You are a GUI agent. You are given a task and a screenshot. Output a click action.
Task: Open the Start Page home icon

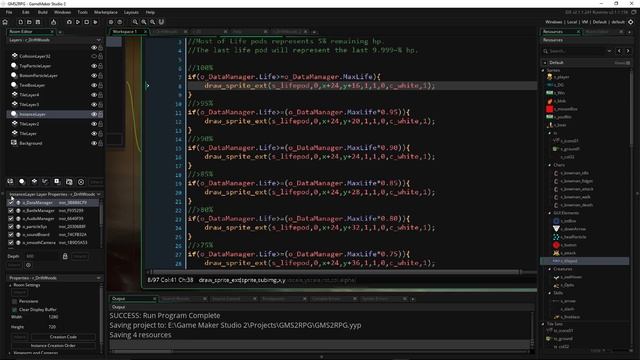[x=5, y=22]
